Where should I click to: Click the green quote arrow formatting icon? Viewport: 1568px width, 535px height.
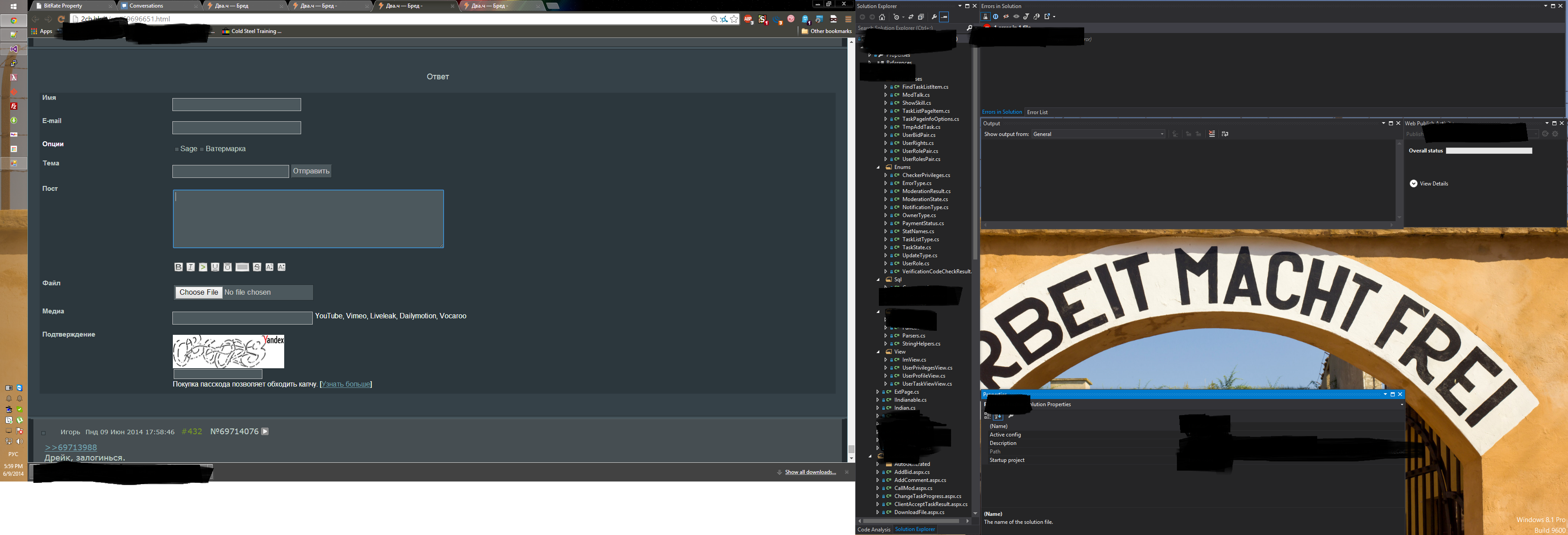coord(203,267)
